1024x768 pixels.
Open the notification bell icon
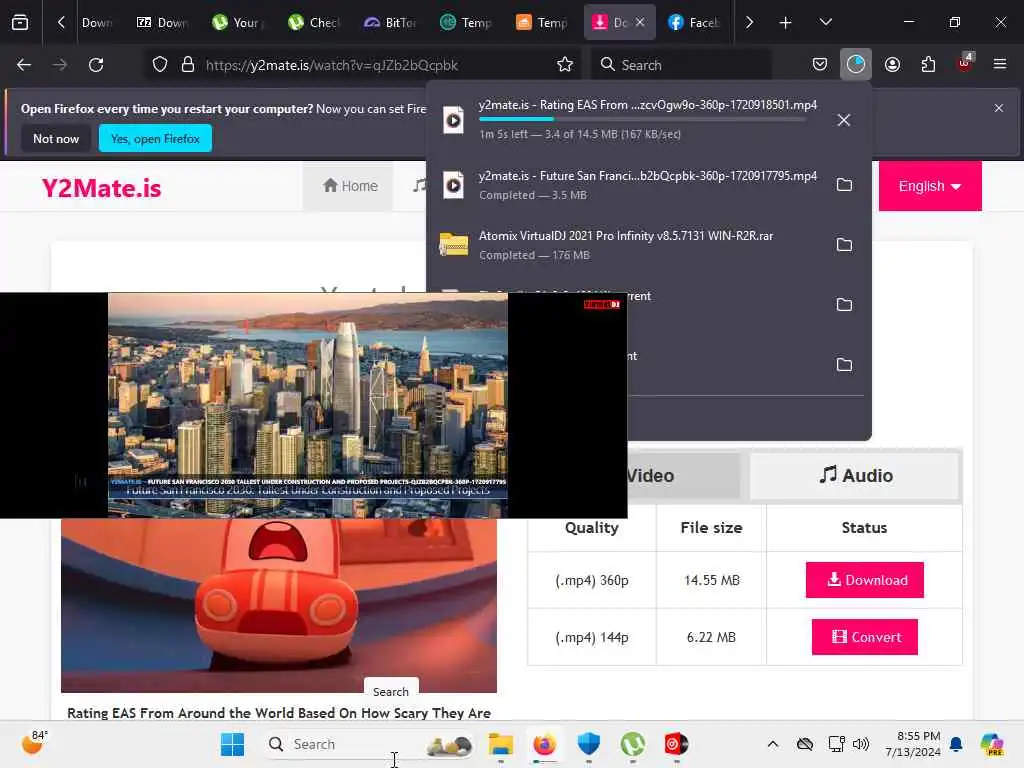pyautogui.click(x=956, y=744)
